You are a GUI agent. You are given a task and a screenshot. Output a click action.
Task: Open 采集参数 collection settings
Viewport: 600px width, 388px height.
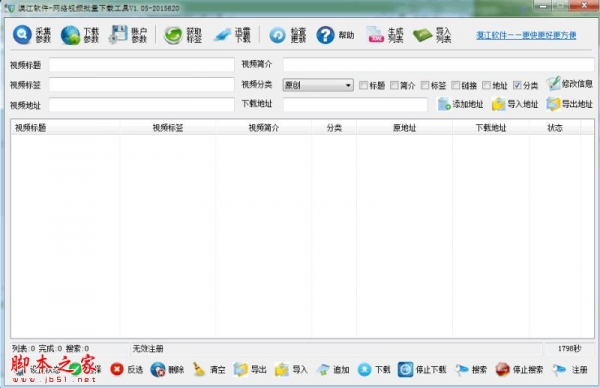[x=32, y=35]
